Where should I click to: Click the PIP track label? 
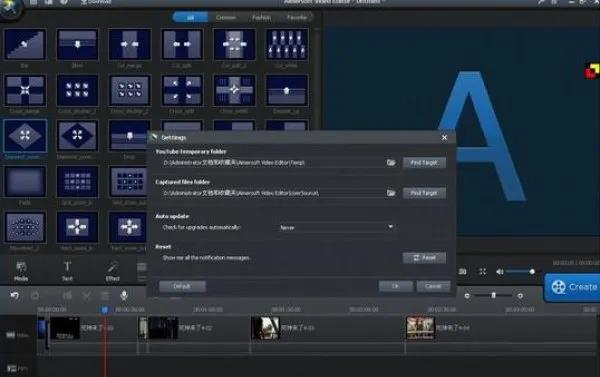pyautogui.click(x=17, y=369)
